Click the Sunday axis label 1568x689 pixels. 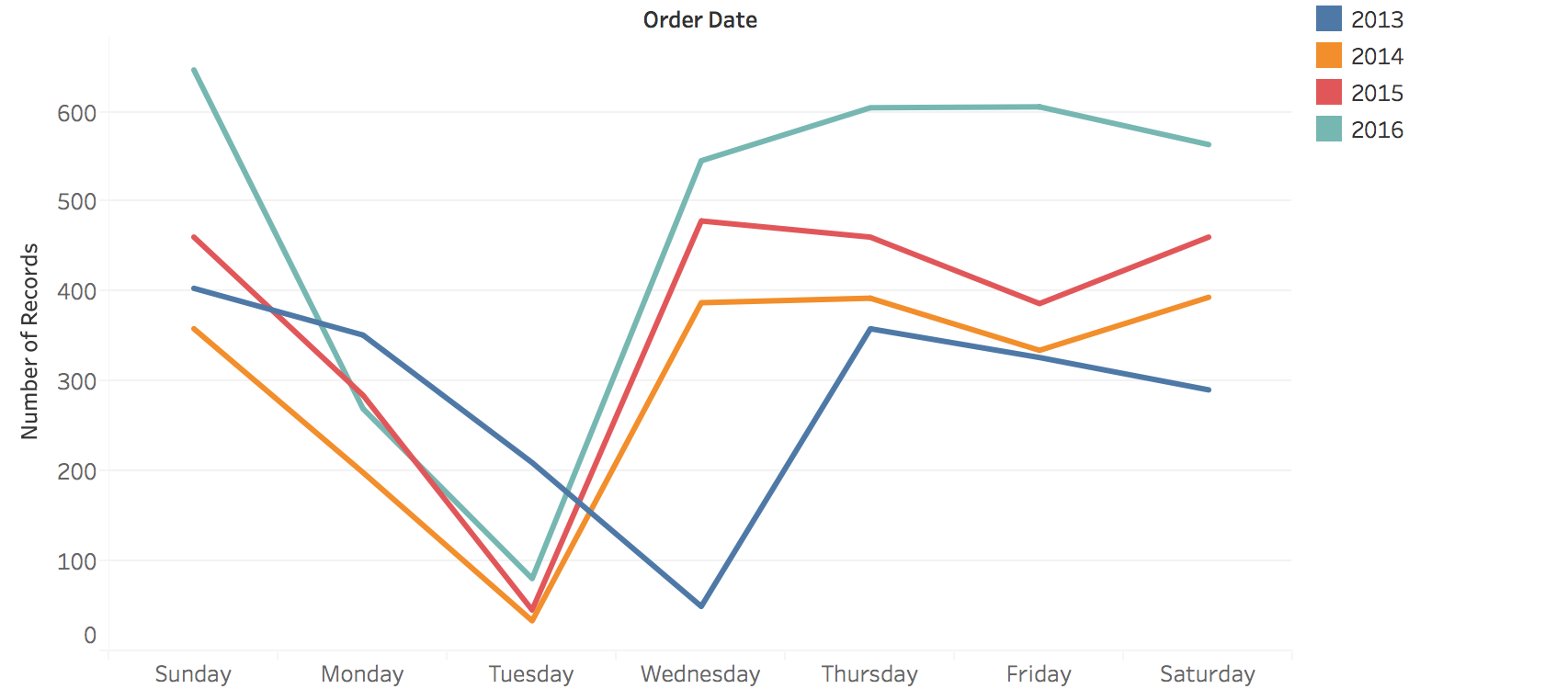(x=193, y=673)
